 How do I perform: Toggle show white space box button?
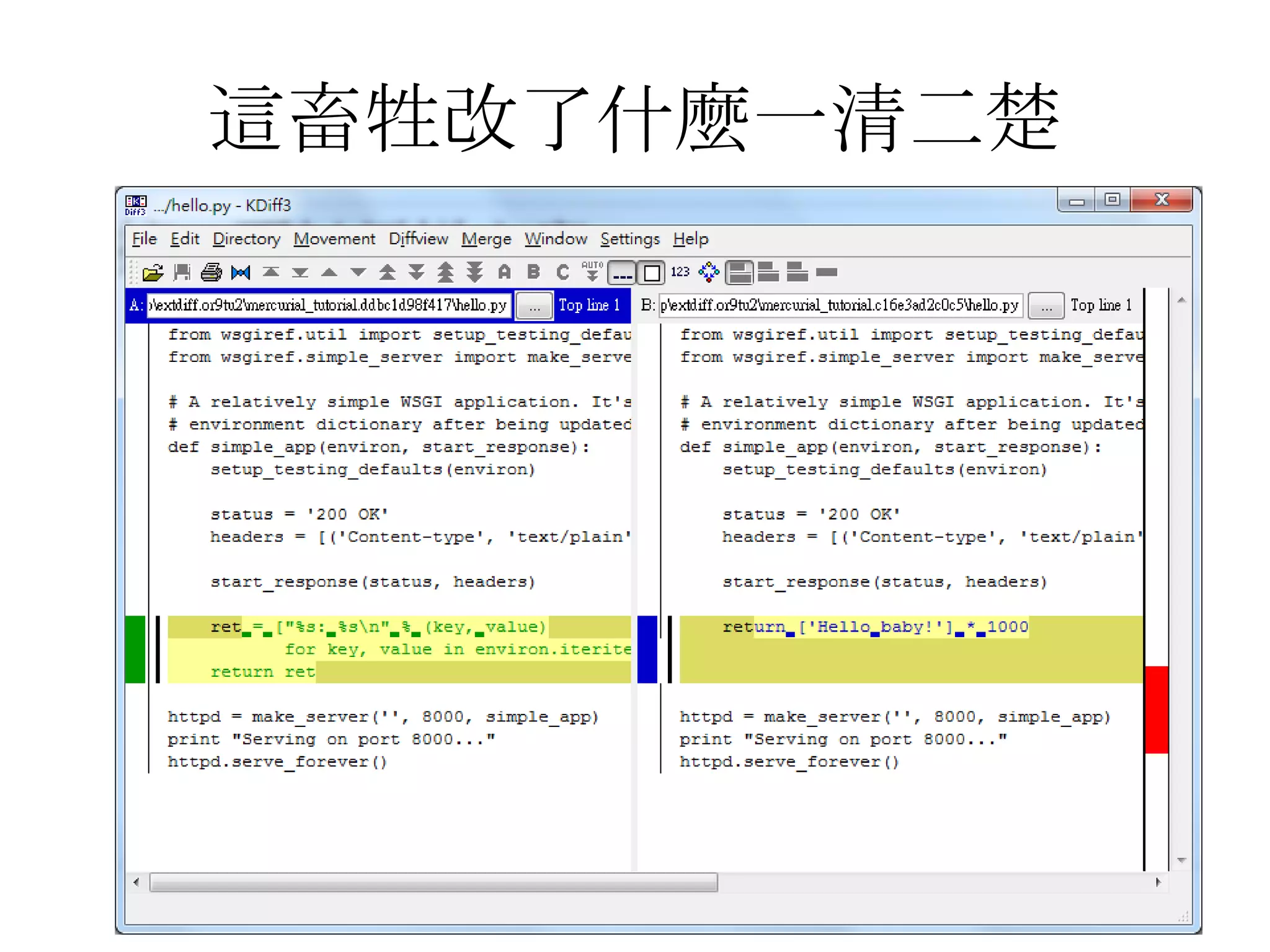tap(652, 273)
